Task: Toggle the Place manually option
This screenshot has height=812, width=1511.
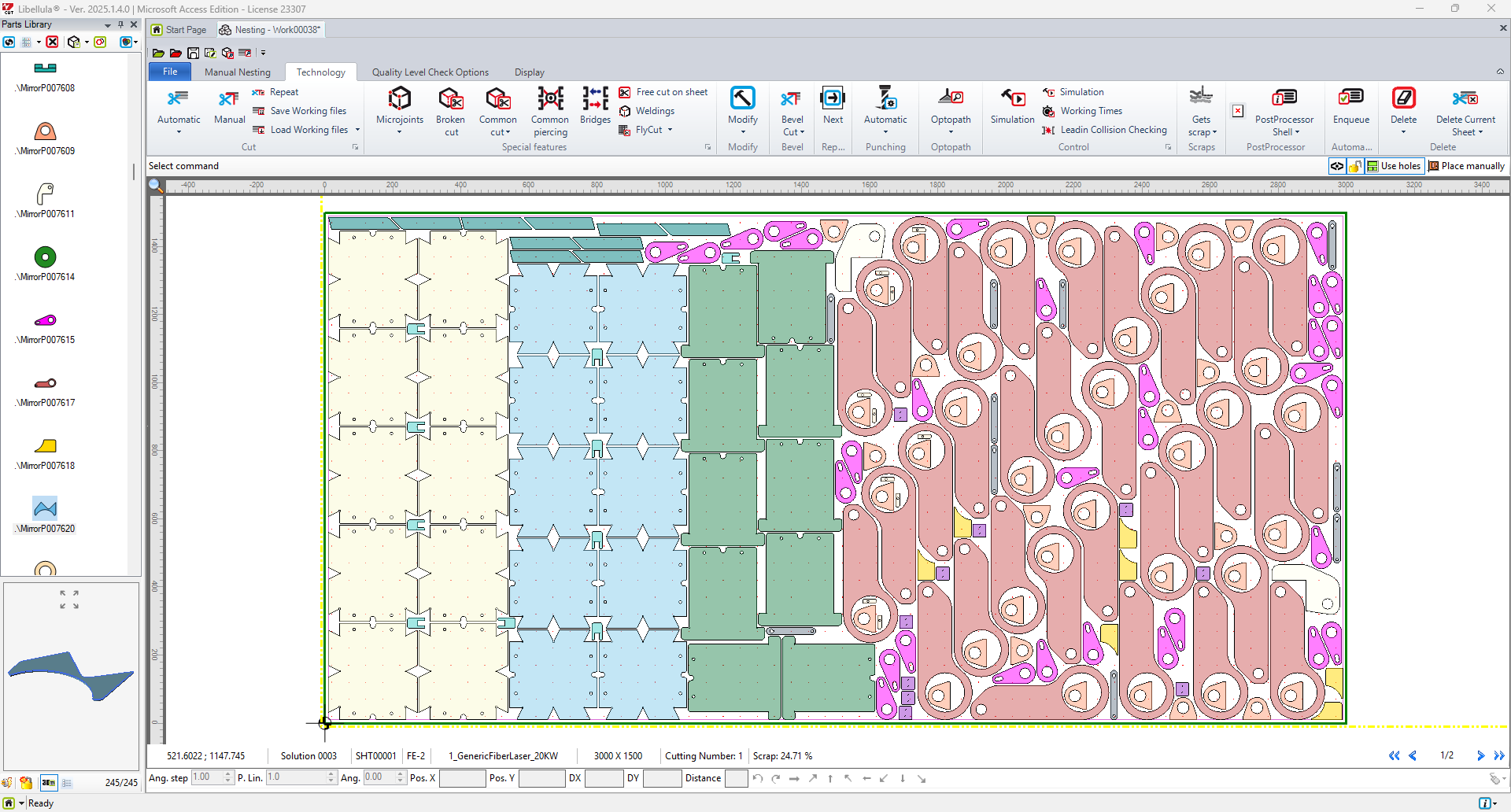Action: (x=1466, y=166)
